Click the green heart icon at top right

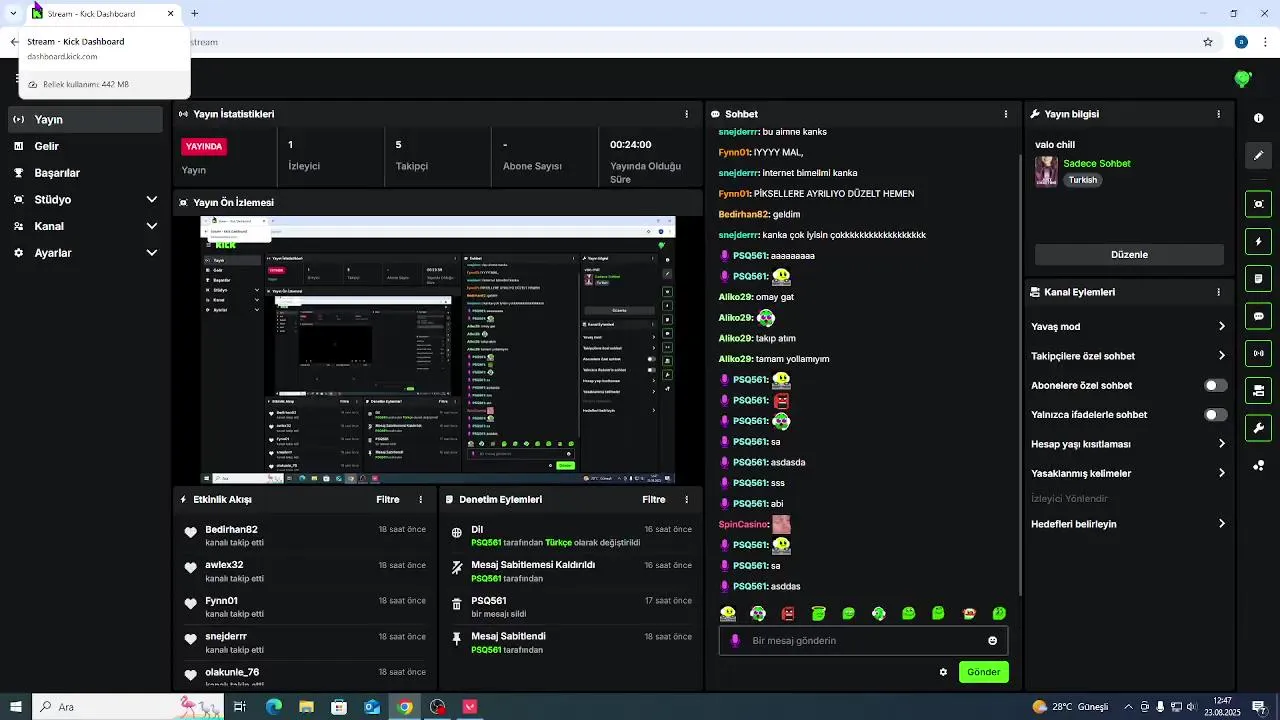(1243, 78)
